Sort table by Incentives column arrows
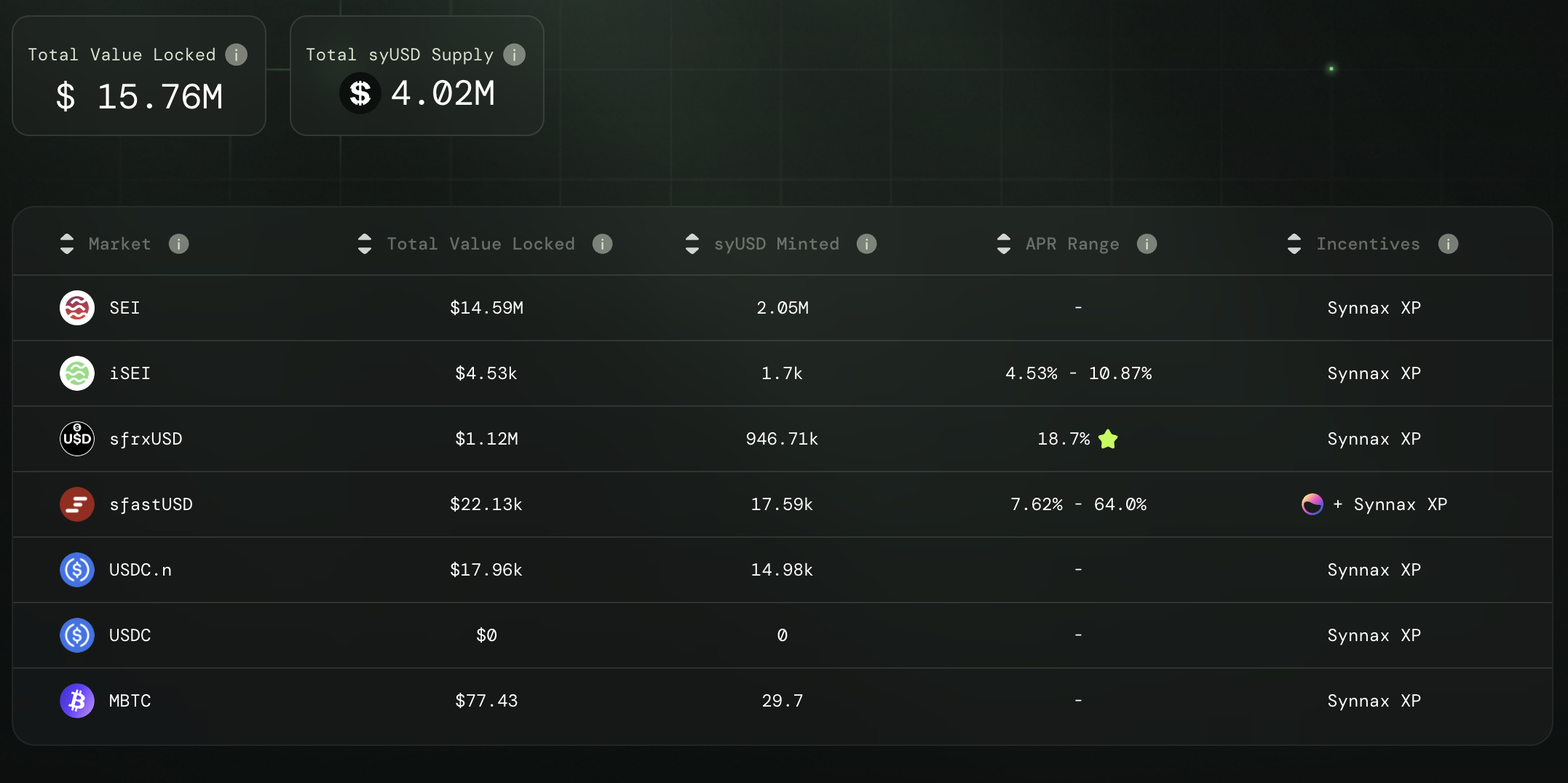 pyautogui.click(x=1294, y=244)
